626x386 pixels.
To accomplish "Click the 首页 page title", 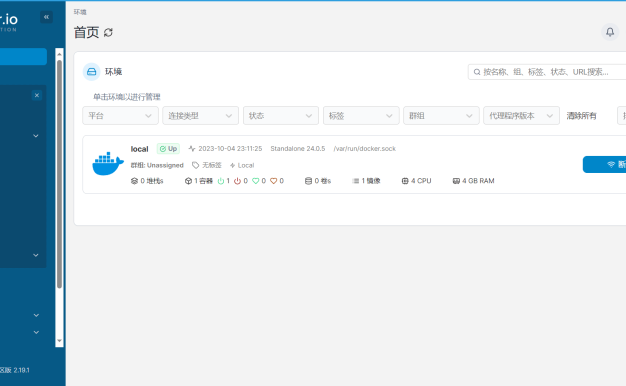I will [86, 32].
